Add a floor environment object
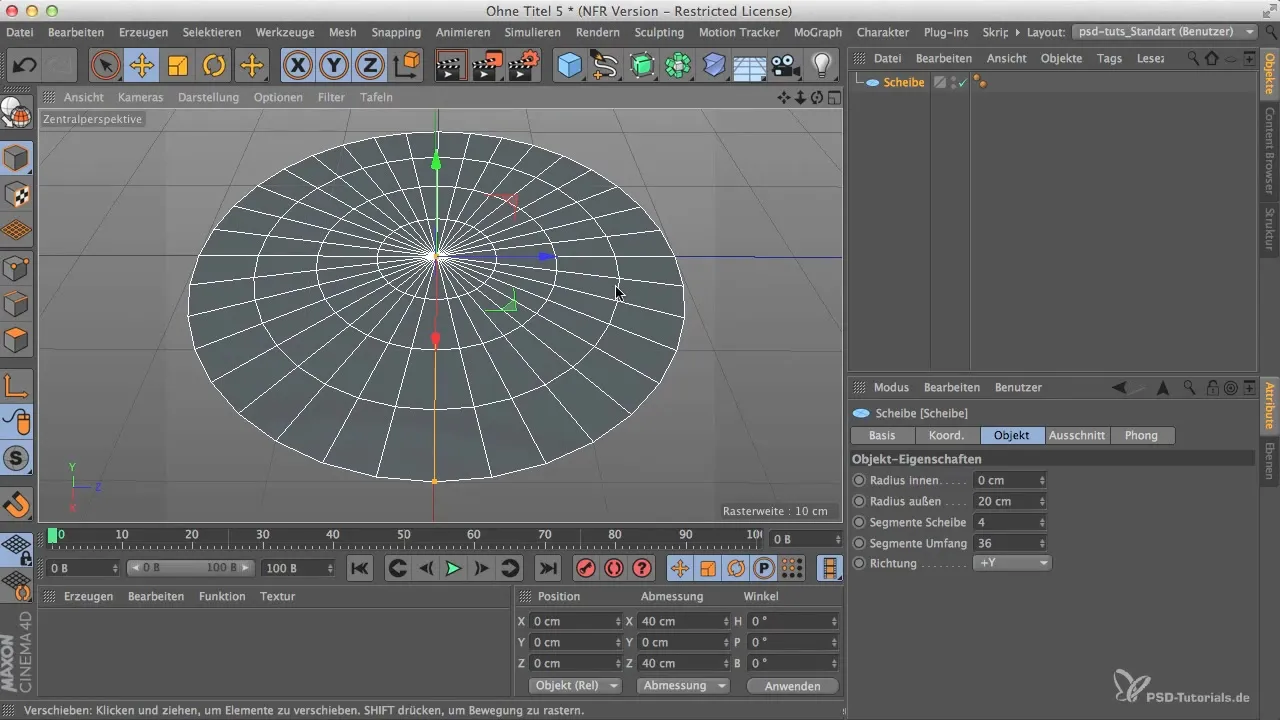 (x=750, y=66)
